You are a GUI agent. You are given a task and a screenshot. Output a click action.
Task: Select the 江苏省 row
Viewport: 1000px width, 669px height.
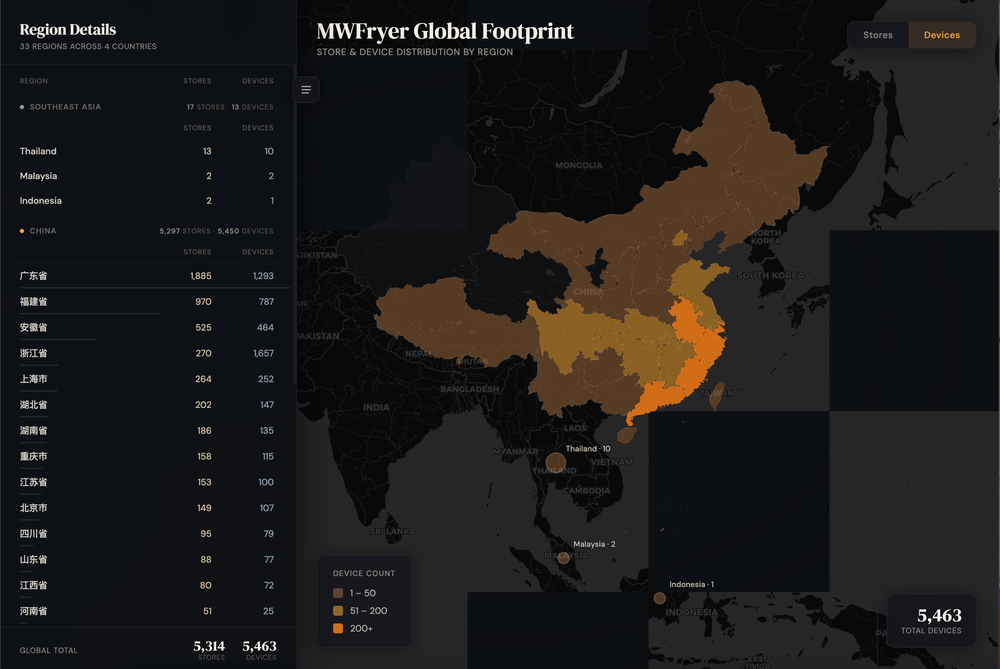click(147, 482)
